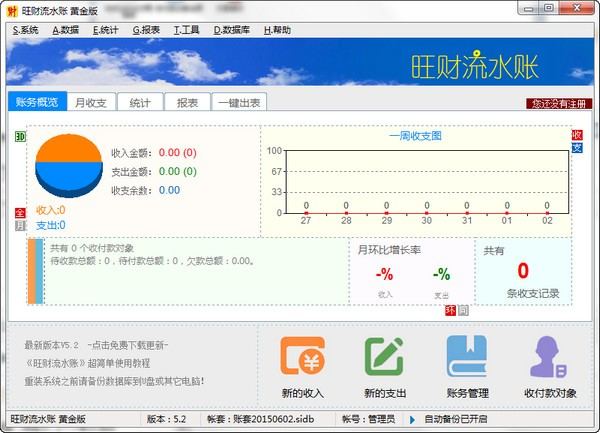Screen dimensions: 600x433
Task: Open the H.帮助 menu
Action: pyautogui.click(x=277, y=30)
